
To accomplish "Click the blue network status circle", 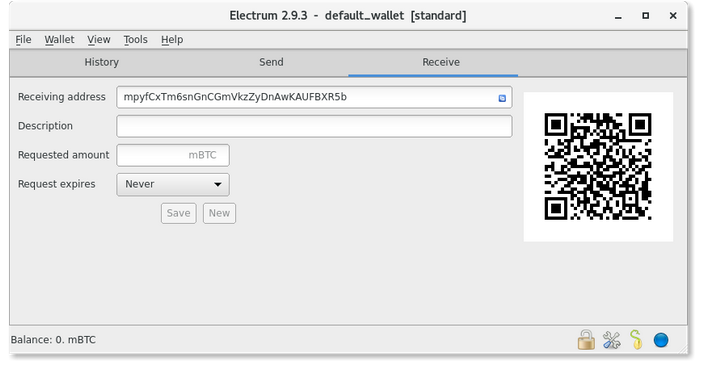I will (x=661, y=340).
